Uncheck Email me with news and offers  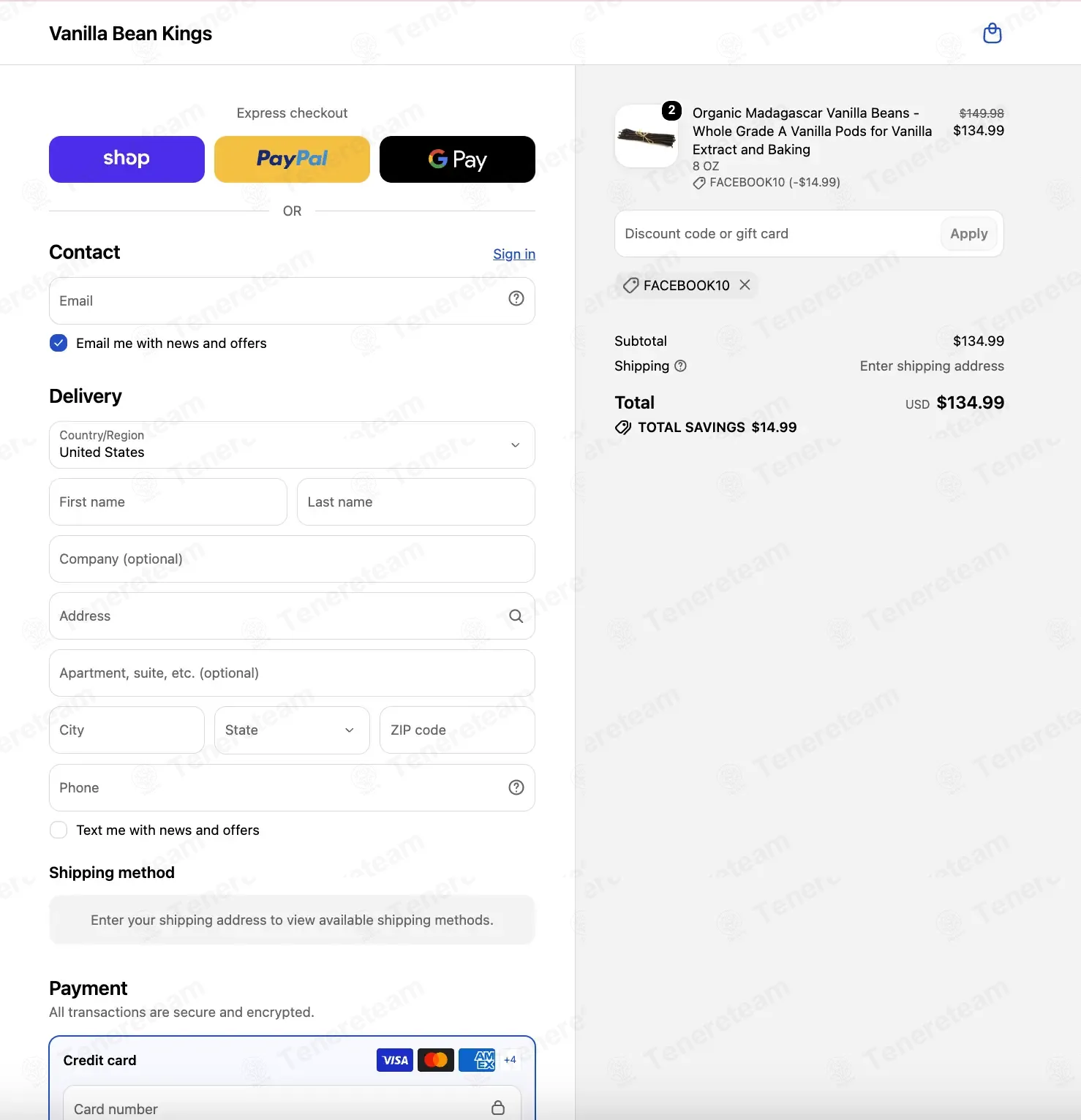coord(59,343)
